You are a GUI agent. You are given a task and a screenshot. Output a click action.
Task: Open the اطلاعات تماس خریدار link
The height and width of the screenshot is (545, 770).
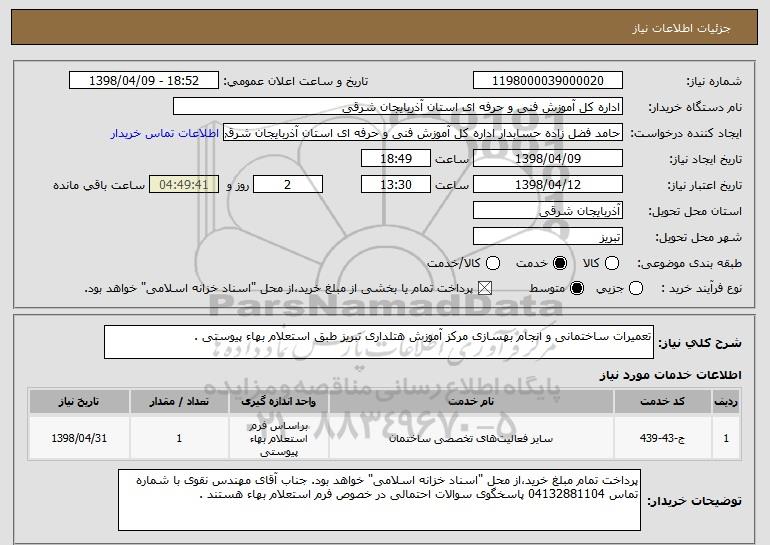tap(165, 133)
